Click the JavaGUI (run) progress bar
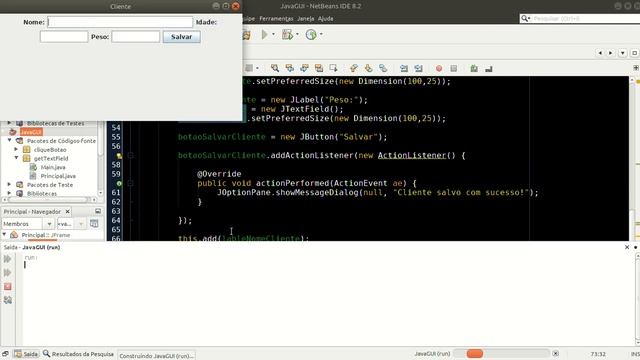640x360 pixels. coord(501,353)
